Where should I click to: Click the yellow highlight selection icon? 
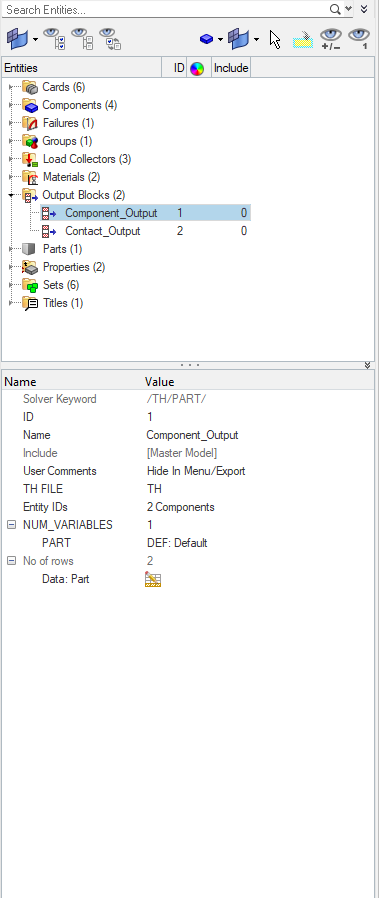(303, 40)
